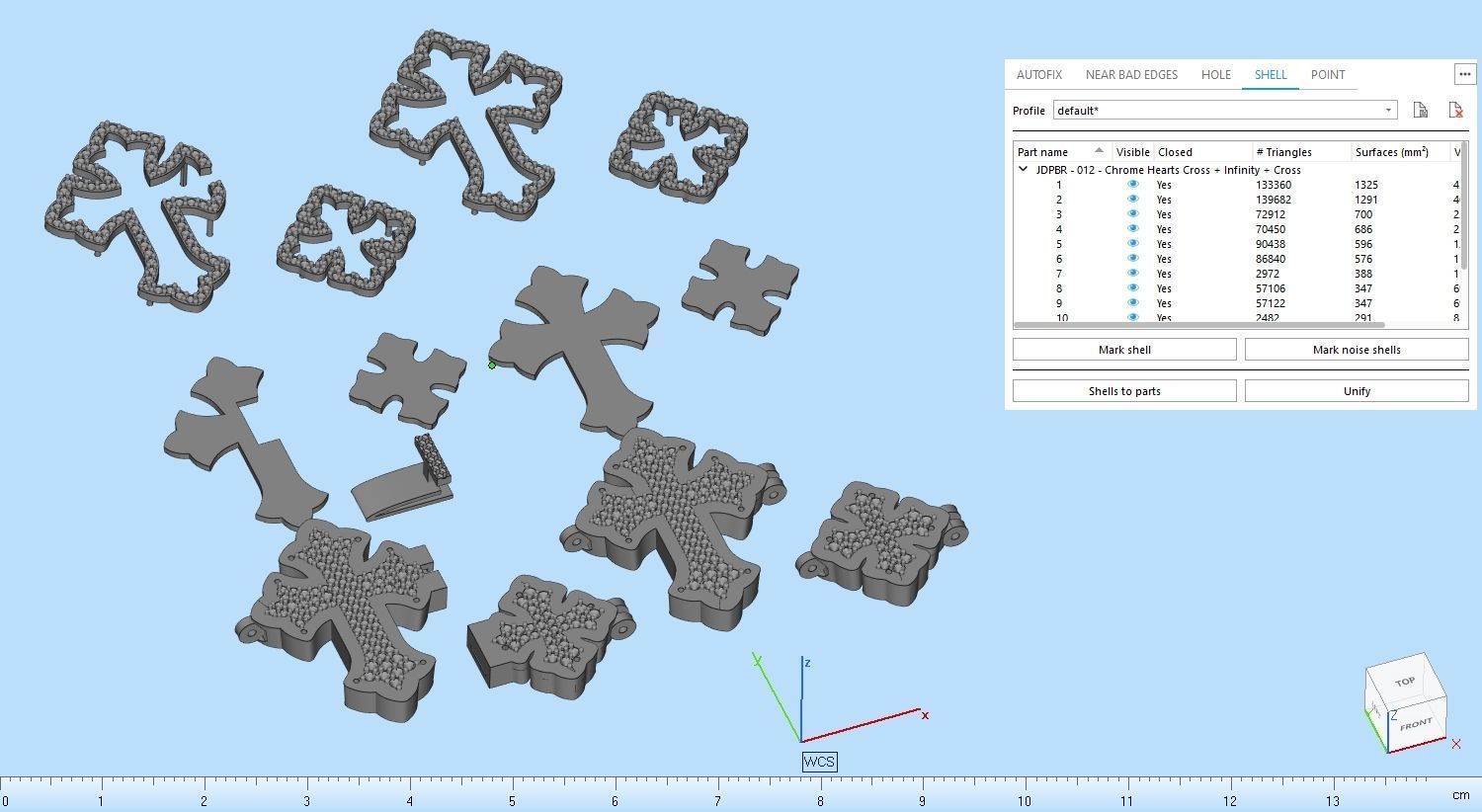Image resolution: width=1482 pixels, height=812 pixels.
Task: Click part number 10 in shell list
Action: pos(1061,318)
